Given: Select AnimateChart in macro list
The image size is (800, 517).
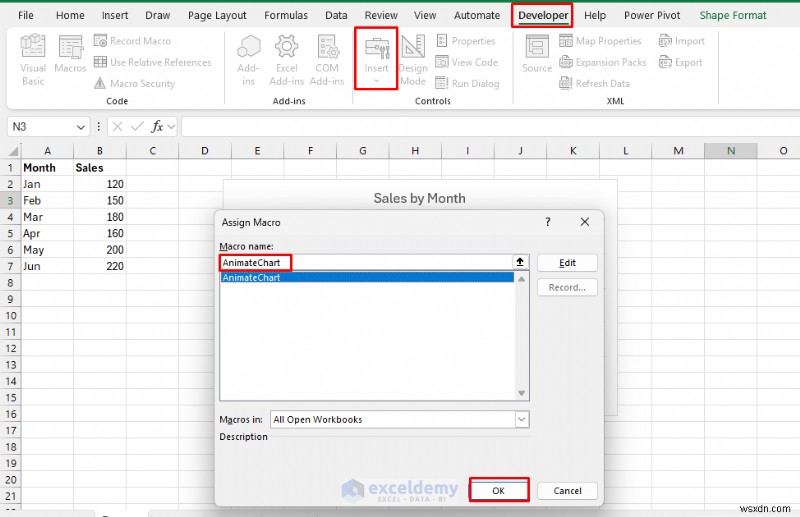Looking at the screenshot, I should (367, 278).
